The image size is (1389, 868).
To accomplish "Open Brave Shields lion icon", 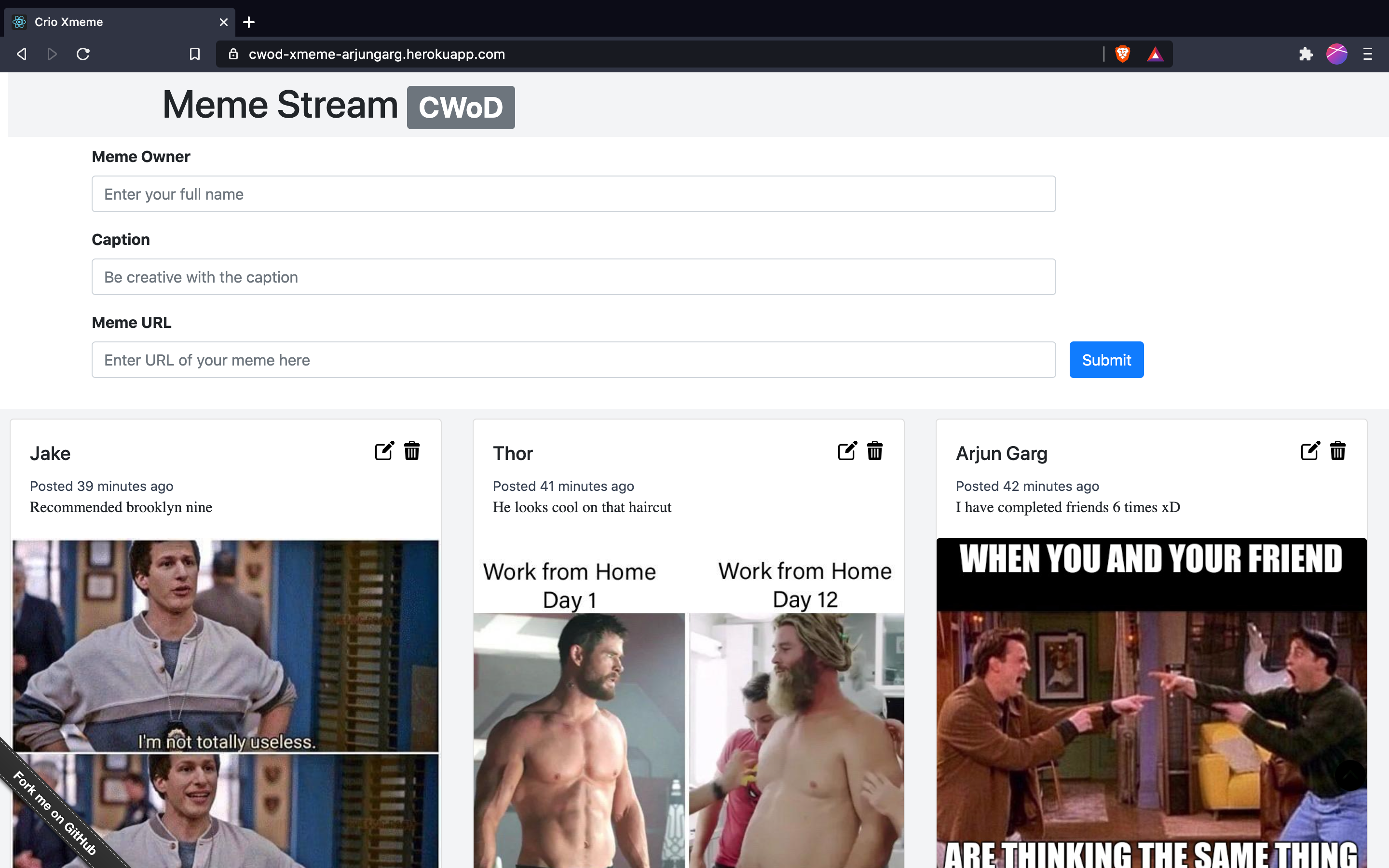I will [1122, 54].
